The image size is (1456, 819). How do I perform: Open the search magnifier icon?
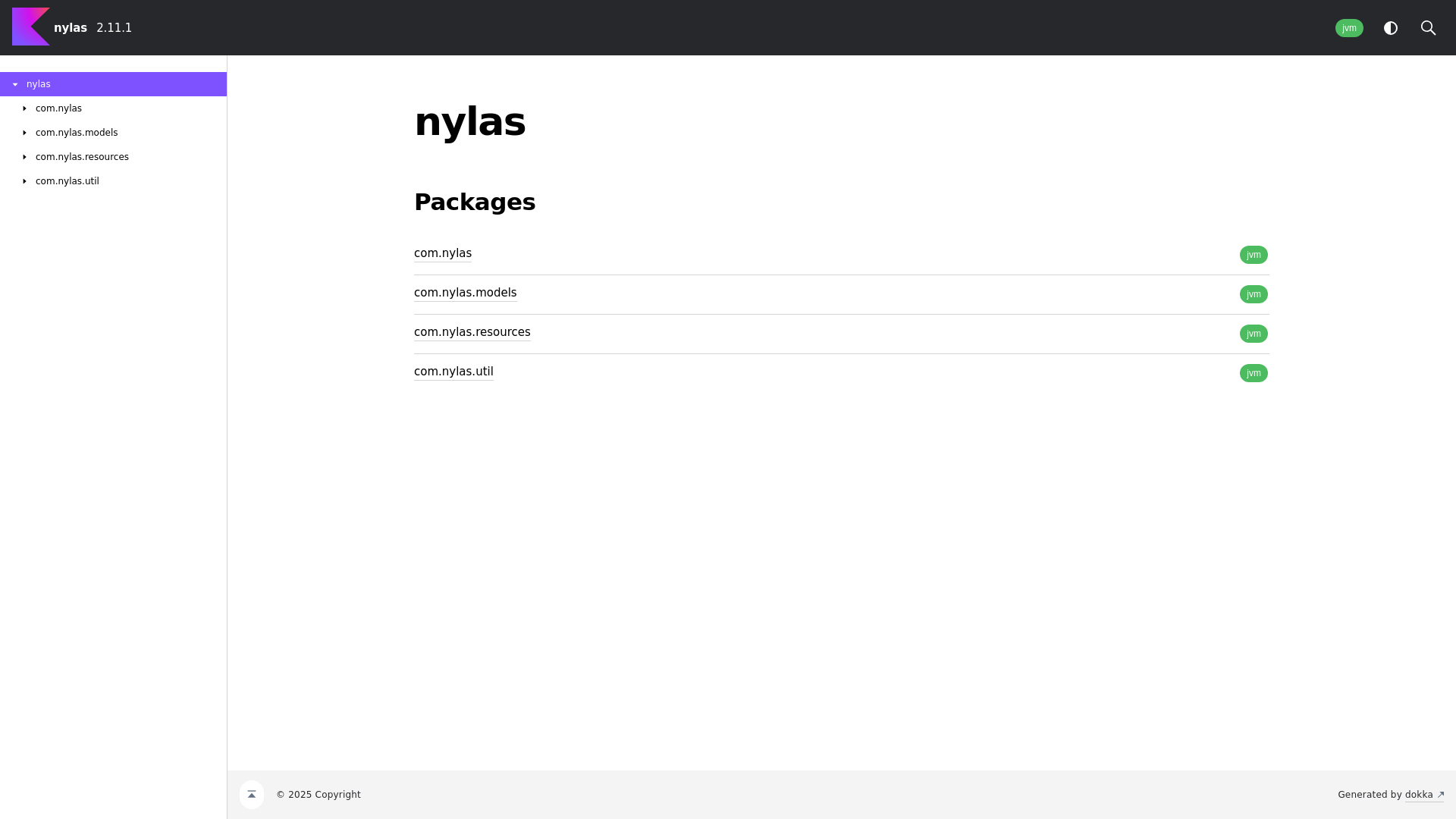1428,28
